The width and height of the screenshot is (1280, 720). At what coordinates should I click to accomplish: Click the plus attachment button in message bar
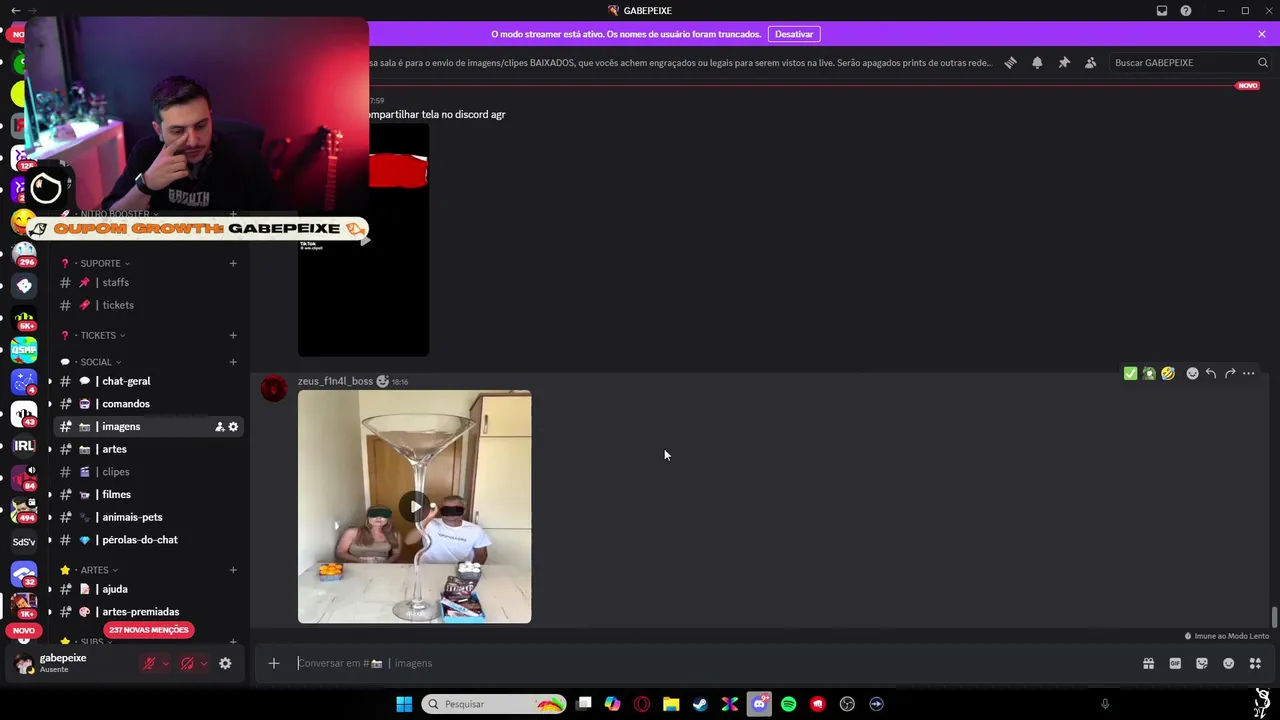273,663
